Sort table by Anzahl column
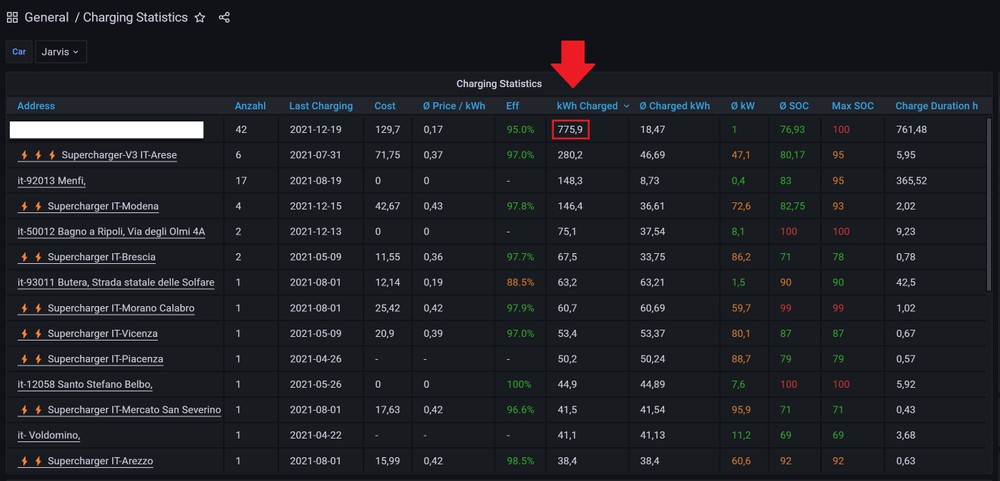Screen dimensions: 1000x481 [x=250, y=106]
